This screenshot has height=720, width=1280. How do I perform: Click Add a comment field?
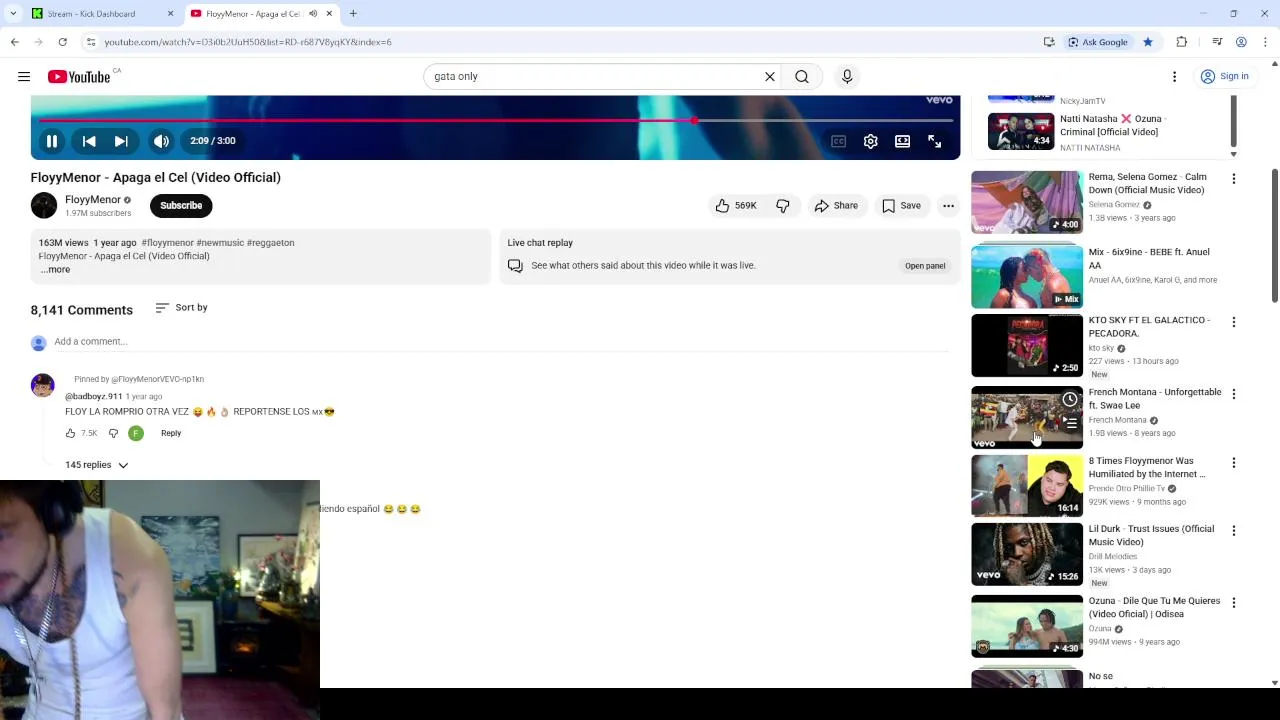coord(500,342)
